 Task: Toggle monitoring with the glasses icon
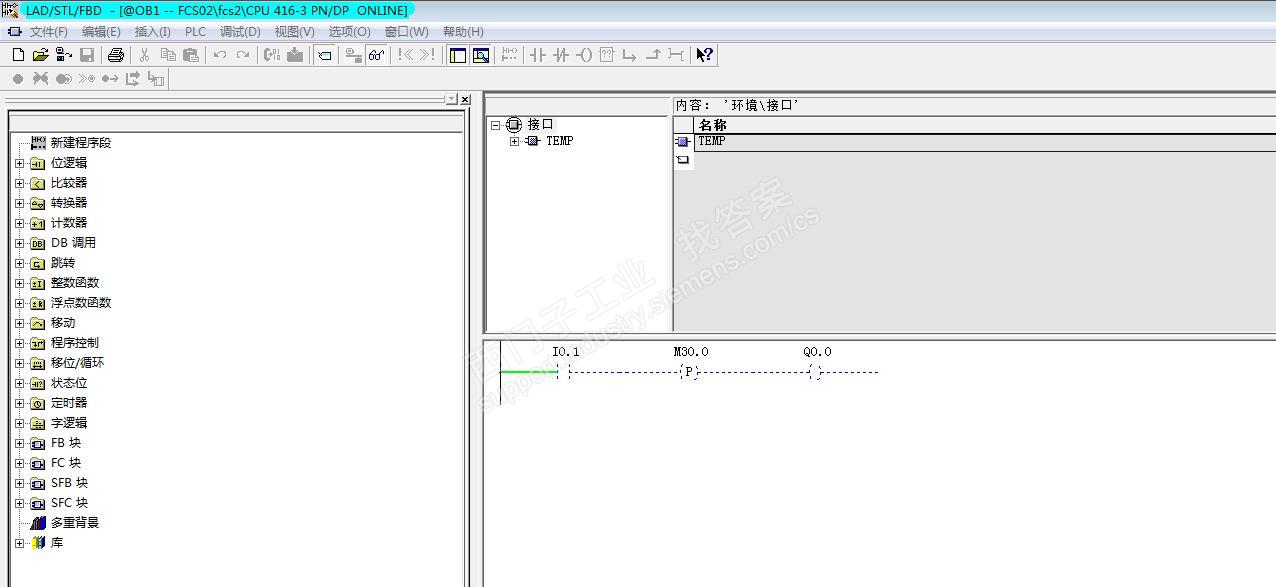pos(377,55)
